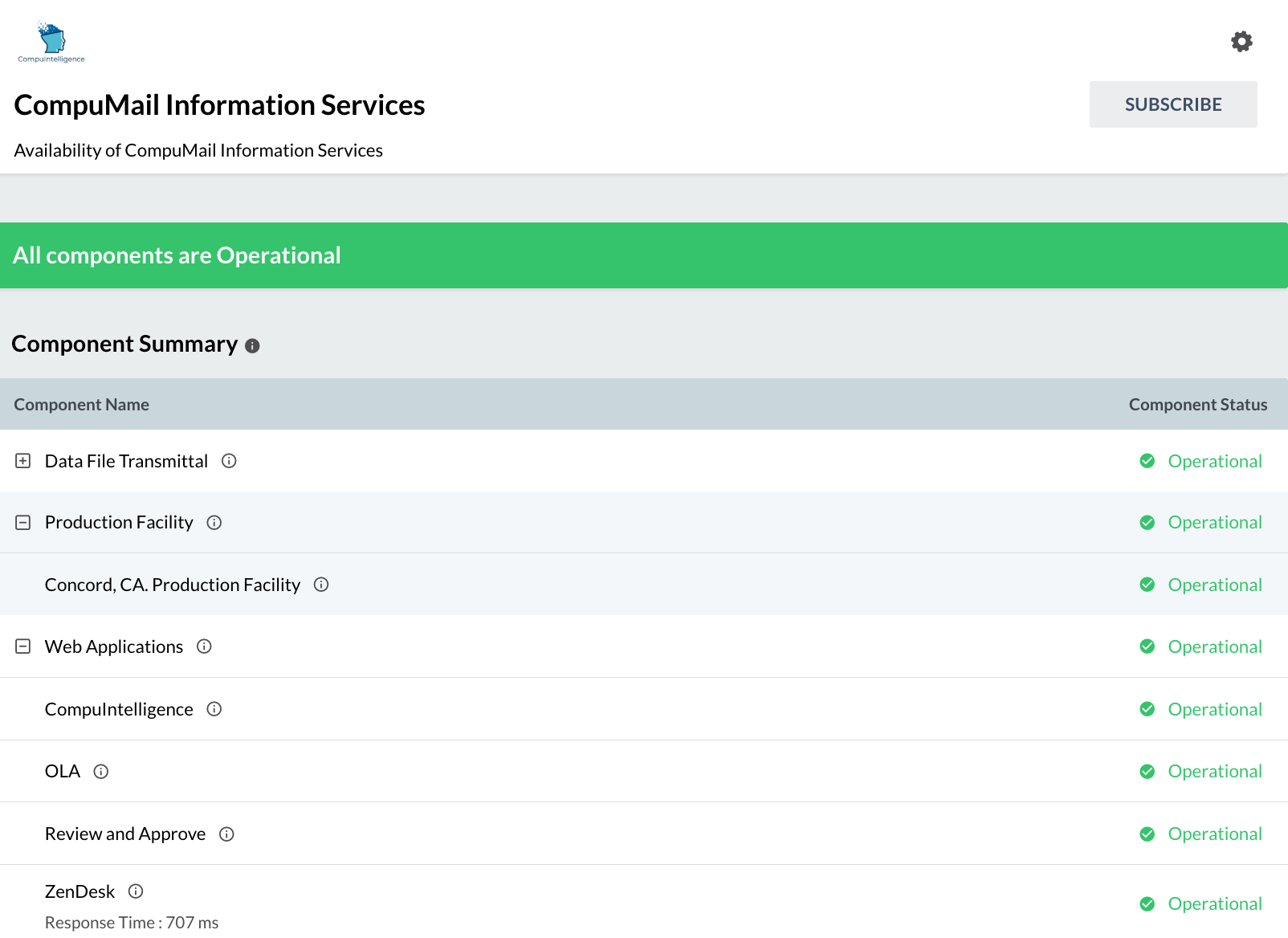Click the SUBSCRIBE button
The image size is (1288, 938).
pyautogui.click(x=1173, y=104)
